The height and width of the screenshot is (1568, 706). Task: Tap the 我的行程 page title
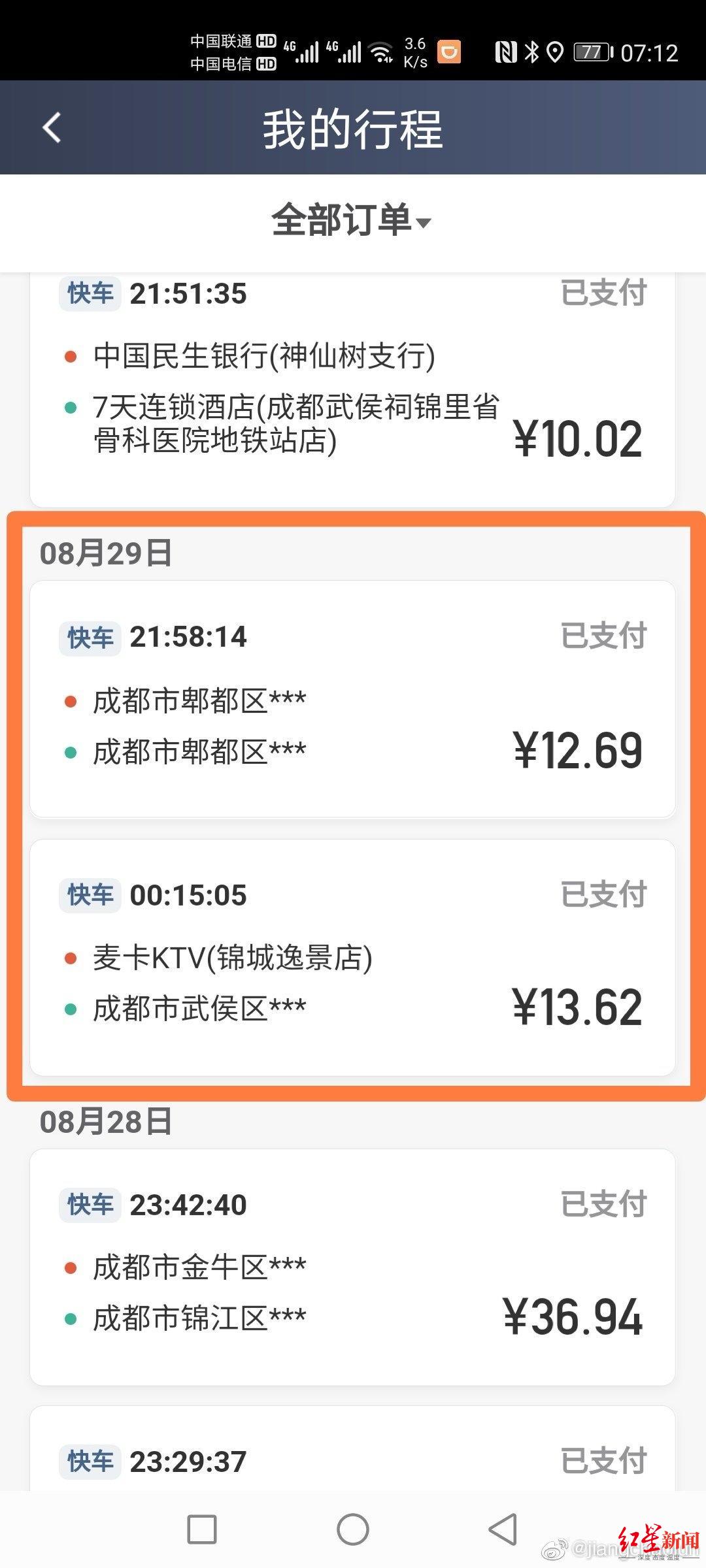coord(353,129)
